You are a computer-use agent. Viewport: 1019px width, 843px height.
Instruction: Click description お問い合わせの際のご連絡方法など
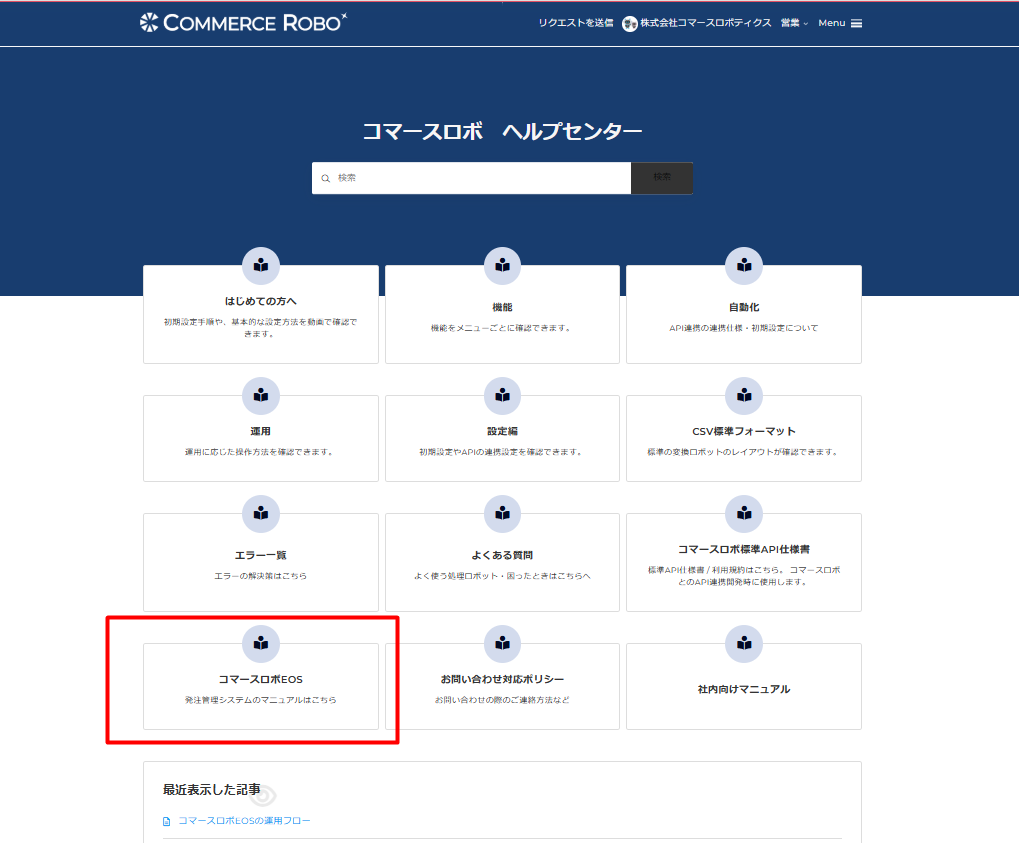pyautogui.click(x=502, y=700)
